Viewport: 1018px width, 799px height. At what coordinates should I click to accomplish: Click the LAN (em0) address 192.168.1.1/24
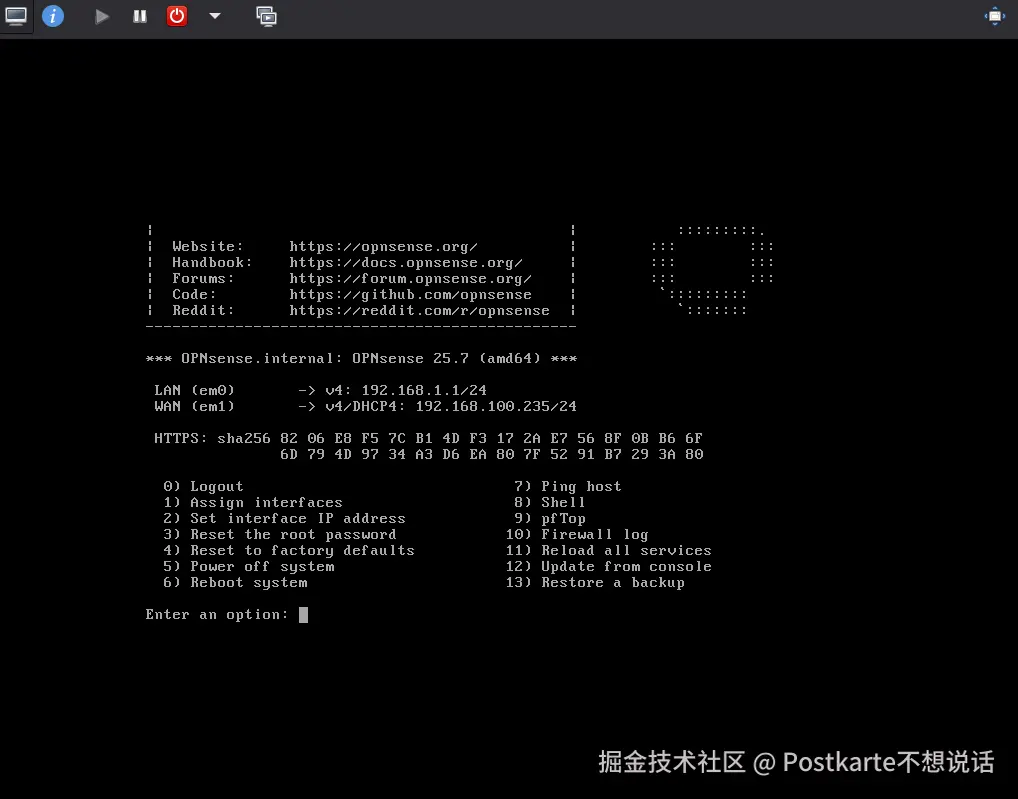[424, 390]
